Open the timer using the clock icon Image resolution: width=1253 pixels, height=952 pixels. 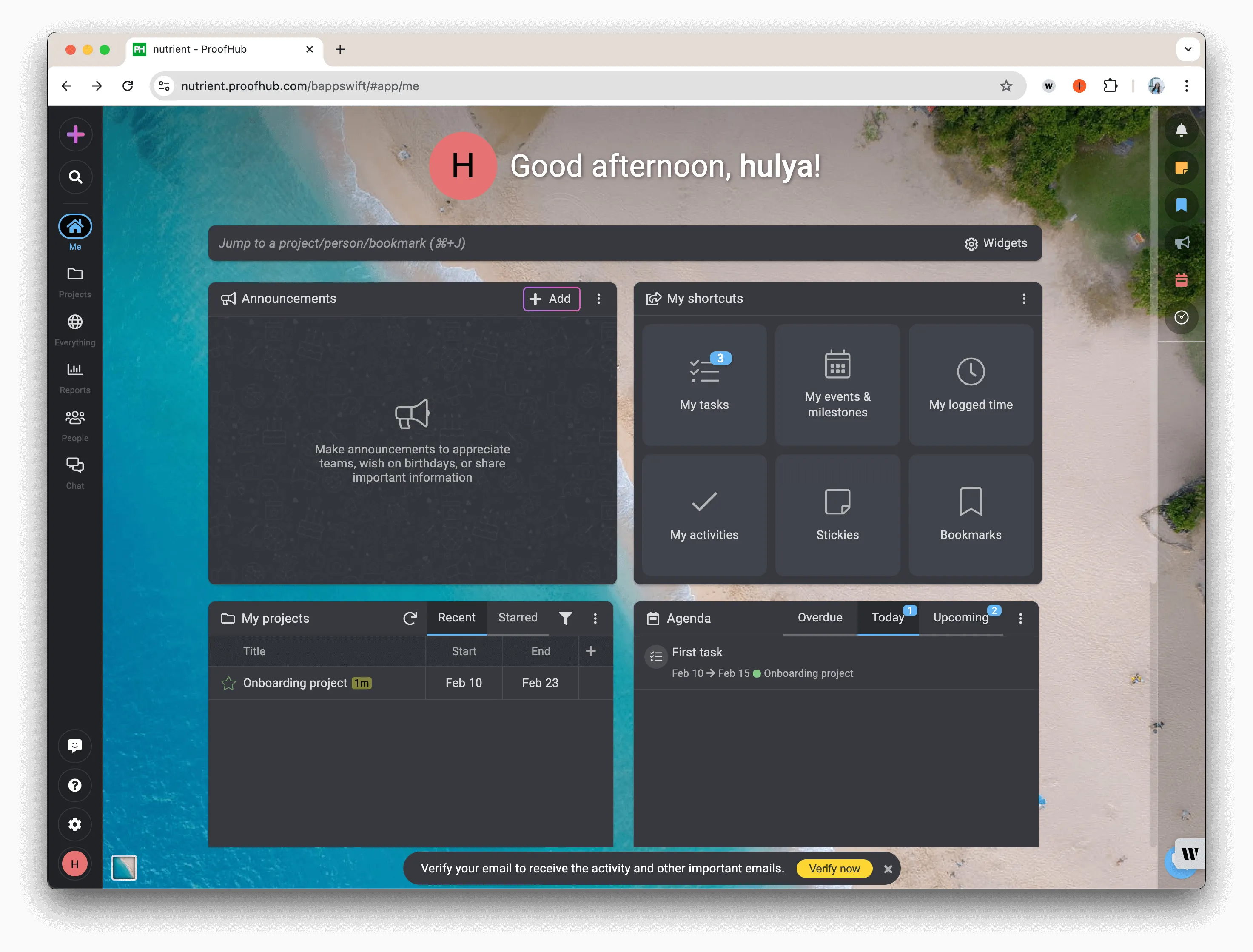click(x=1182, y=317)
